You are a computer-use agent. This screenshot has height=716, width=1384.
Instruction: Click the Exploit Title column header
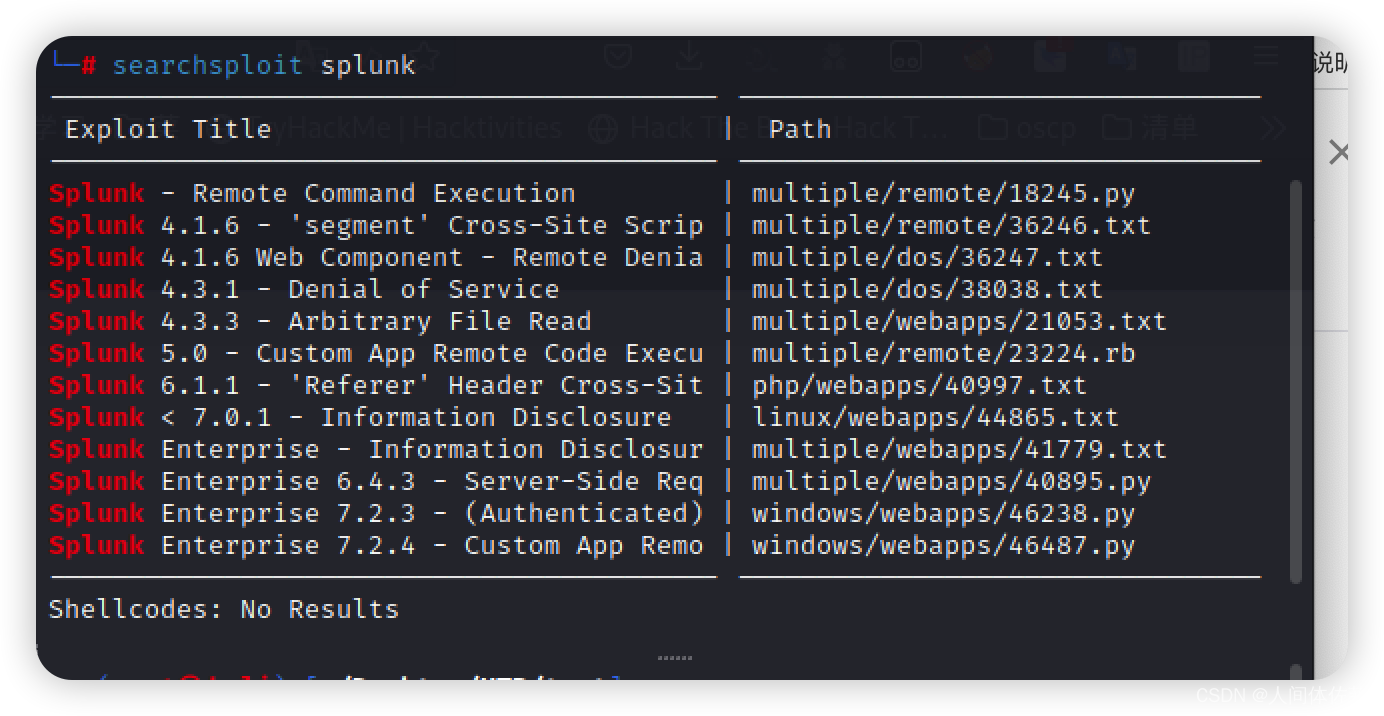coord(168,129)
